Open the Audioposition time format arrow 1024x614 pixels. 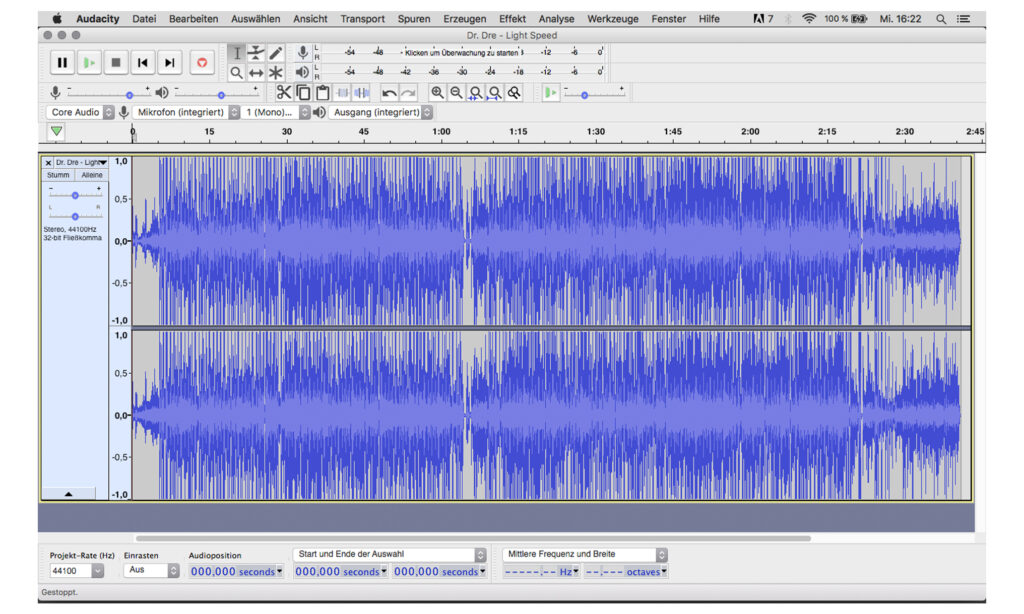click(280, 571)
